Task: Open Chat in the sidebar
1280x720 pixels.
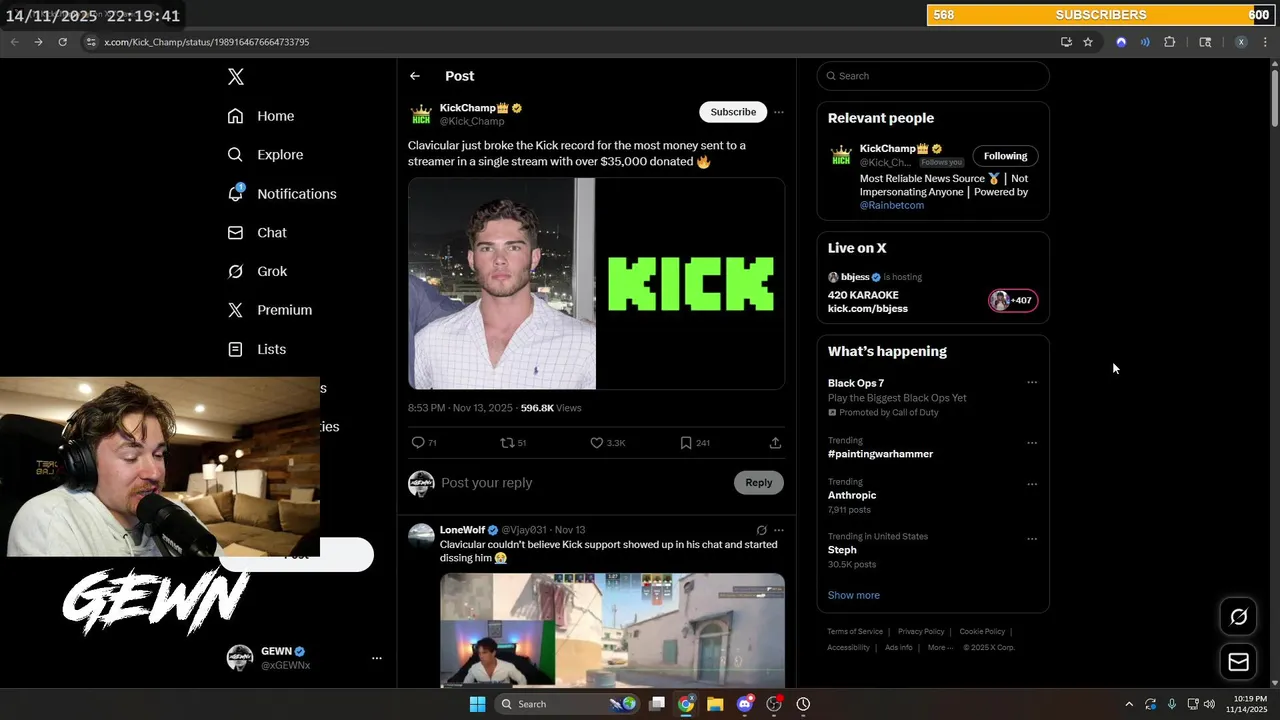Action: coord(257,233)
